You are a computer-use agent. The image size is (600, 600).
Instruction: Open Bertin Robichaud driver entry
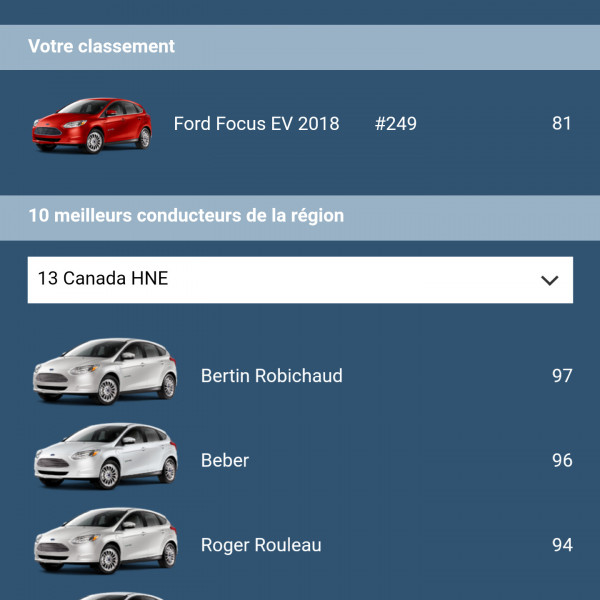[272, 376]
